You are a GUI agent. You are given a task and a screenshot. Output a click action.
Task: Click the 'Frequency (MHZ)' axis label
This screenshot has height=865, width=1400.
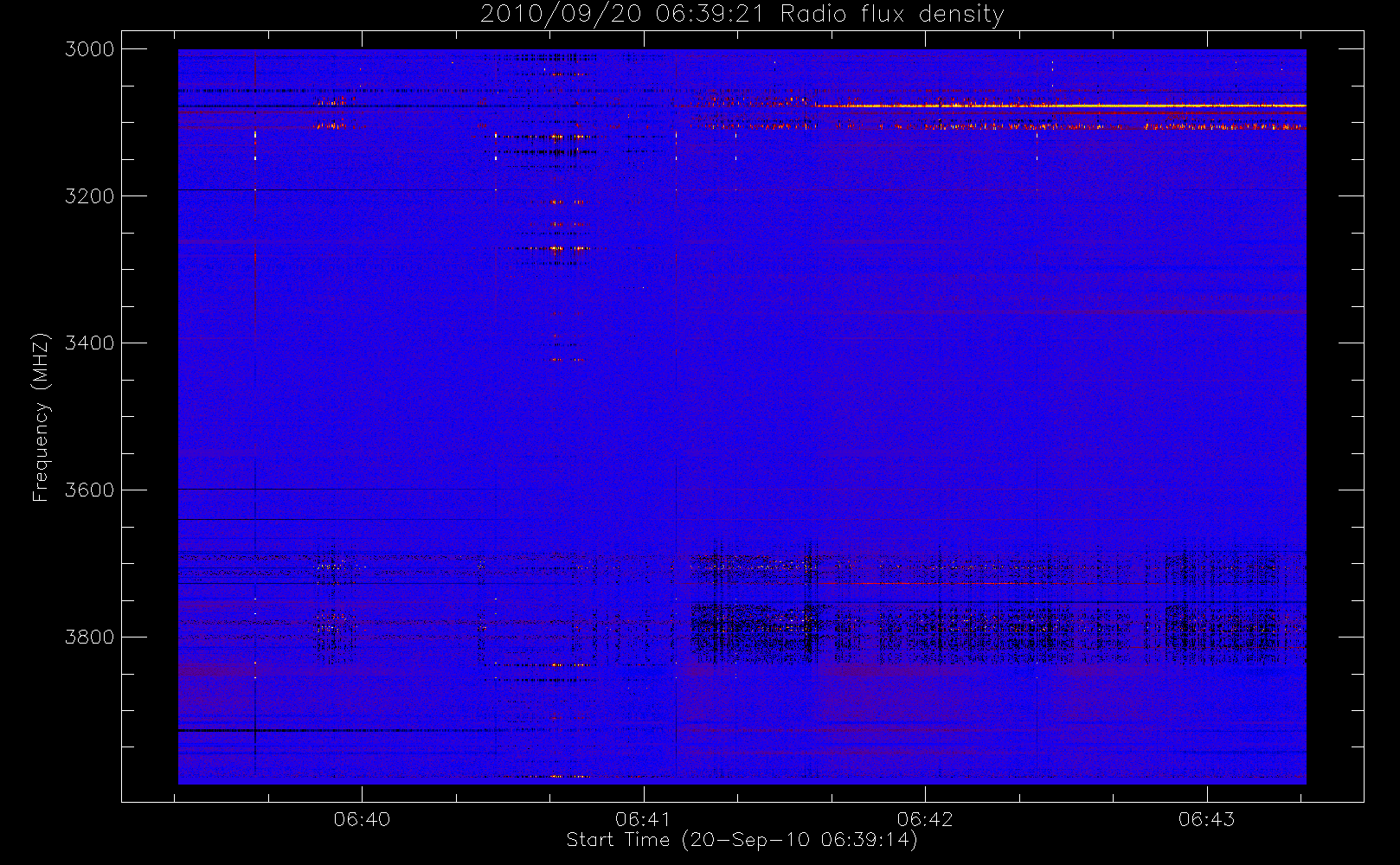(x=41, y=417)
